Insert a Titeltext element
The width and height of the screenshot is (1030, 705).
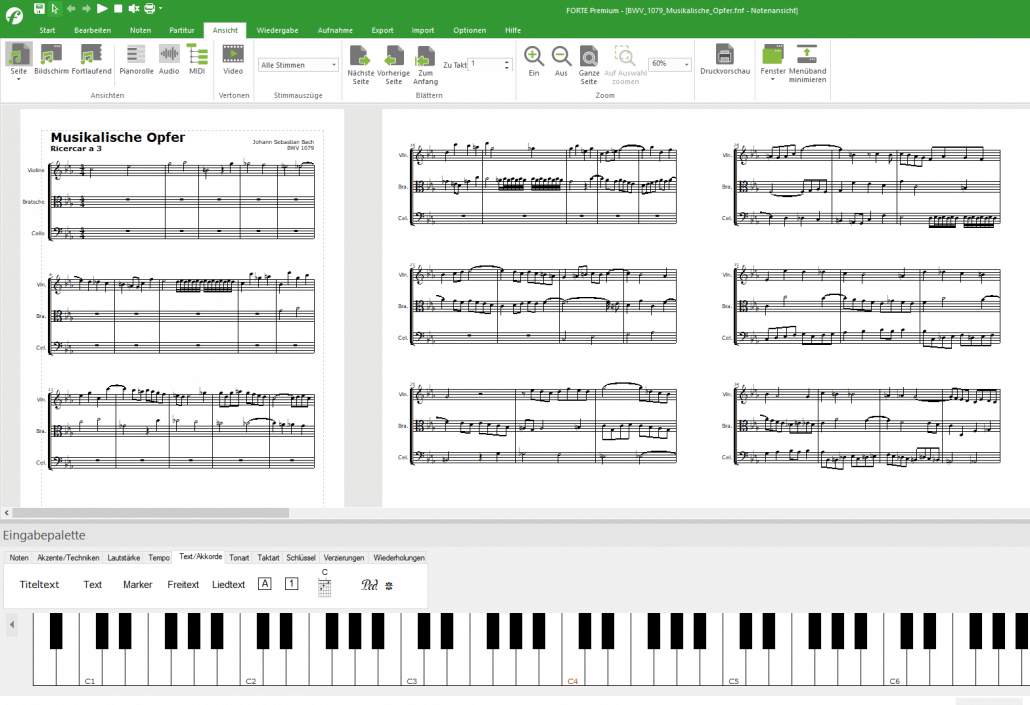(39, 584)
